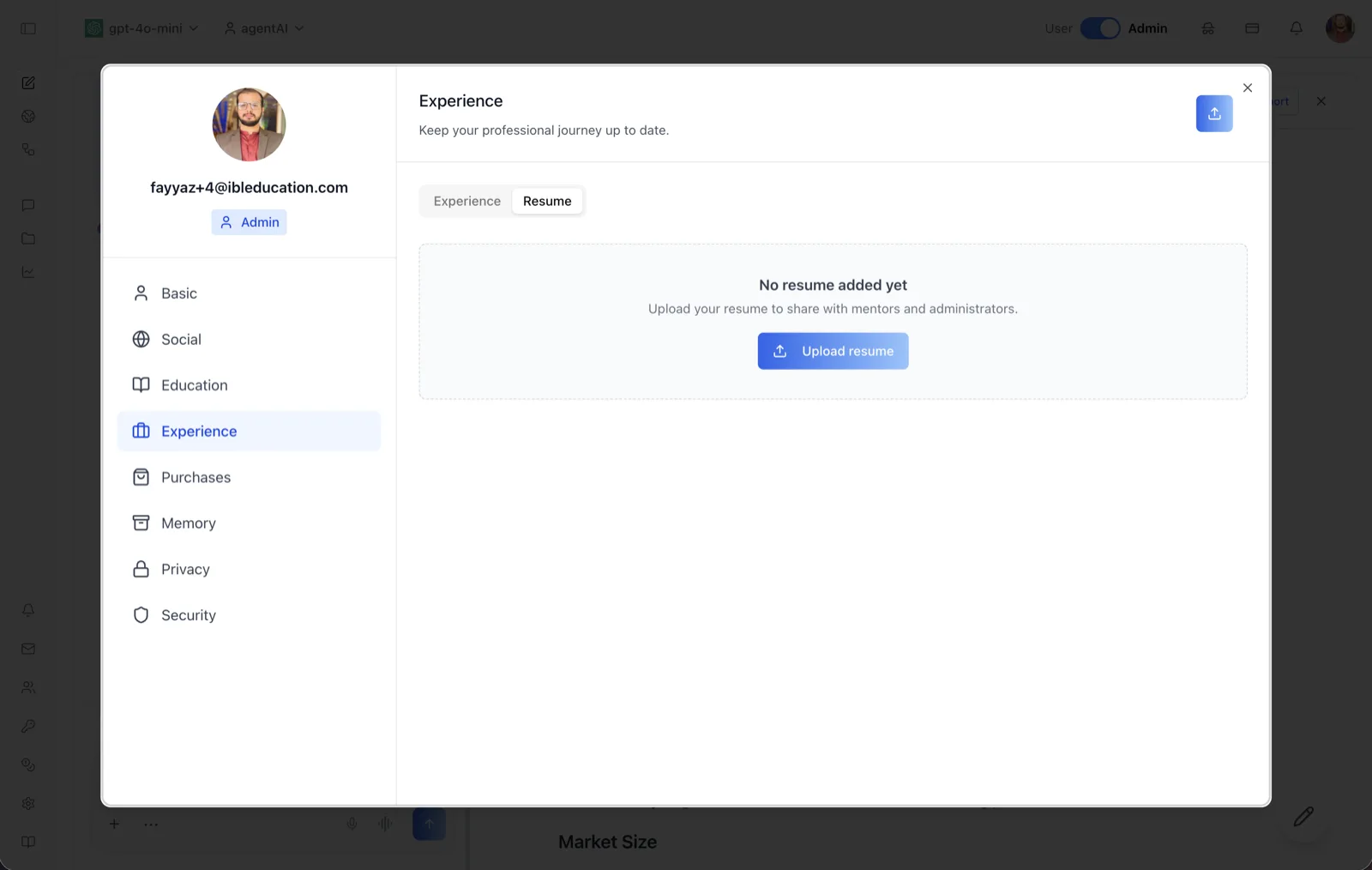Toggle the User/Admin switch

tap(1100, 28)
